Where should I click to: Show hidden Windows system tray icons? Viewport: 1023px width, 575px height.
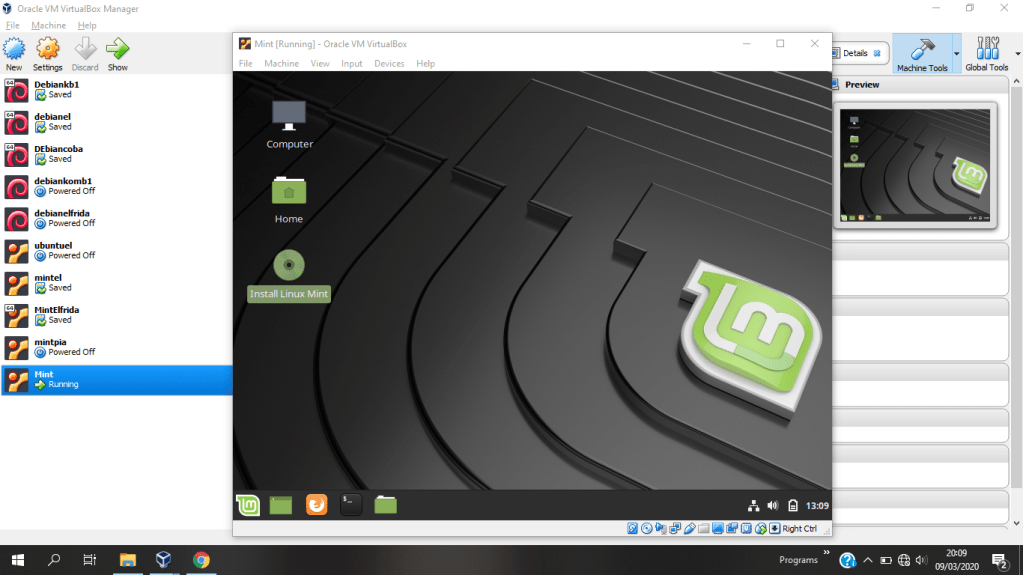[x=868, y=560]
